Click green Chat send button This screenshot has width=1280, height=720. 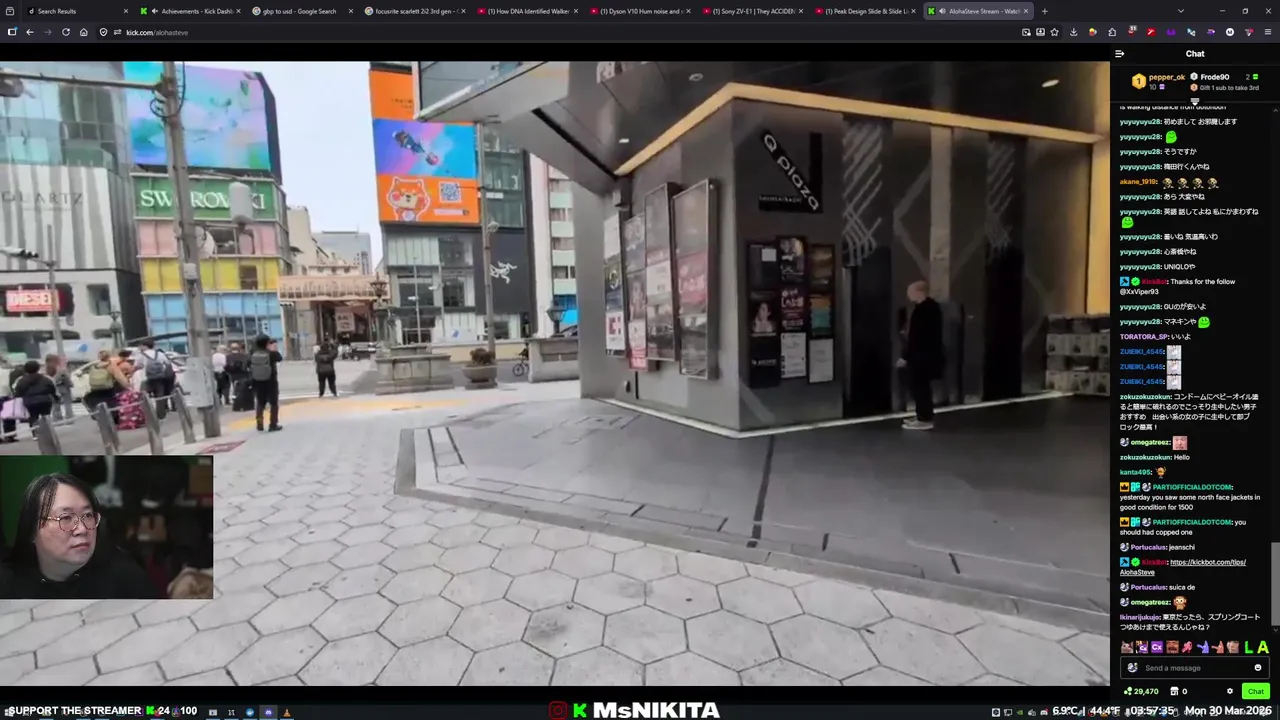1256,691
